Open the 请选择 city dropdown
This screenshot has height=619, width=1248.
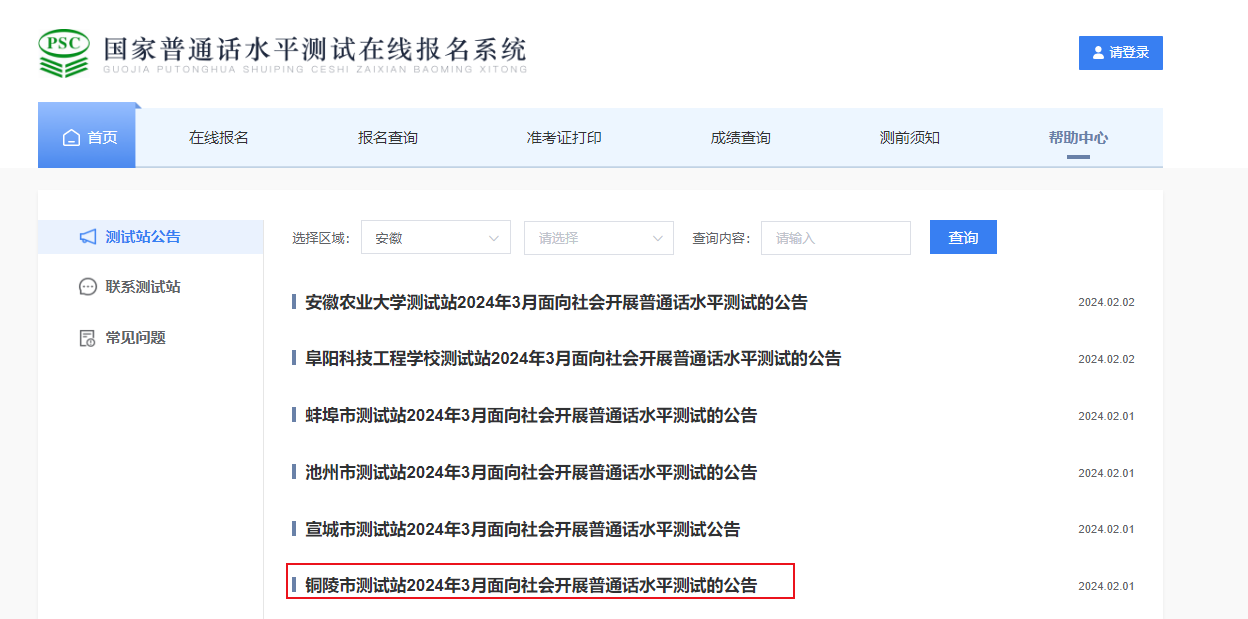click(x=599, y=238)
